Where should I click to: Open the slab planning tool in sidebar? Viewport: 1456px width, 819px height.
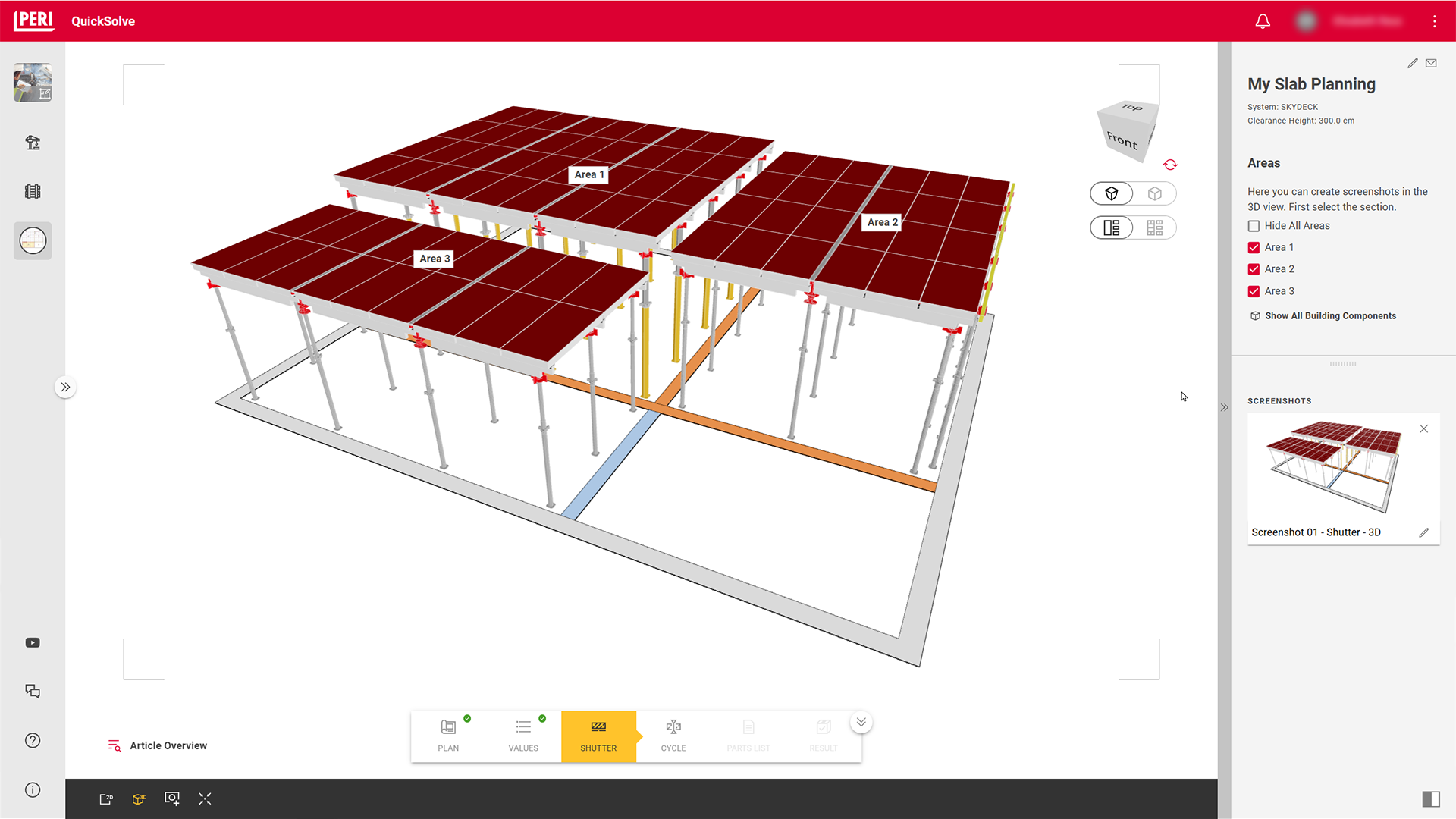[33, 240]
